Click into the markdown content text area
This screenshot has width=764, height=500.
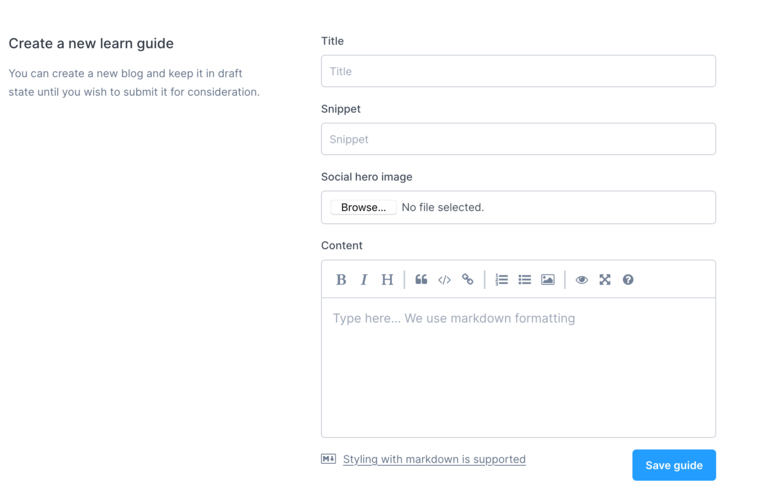[518, 367]
